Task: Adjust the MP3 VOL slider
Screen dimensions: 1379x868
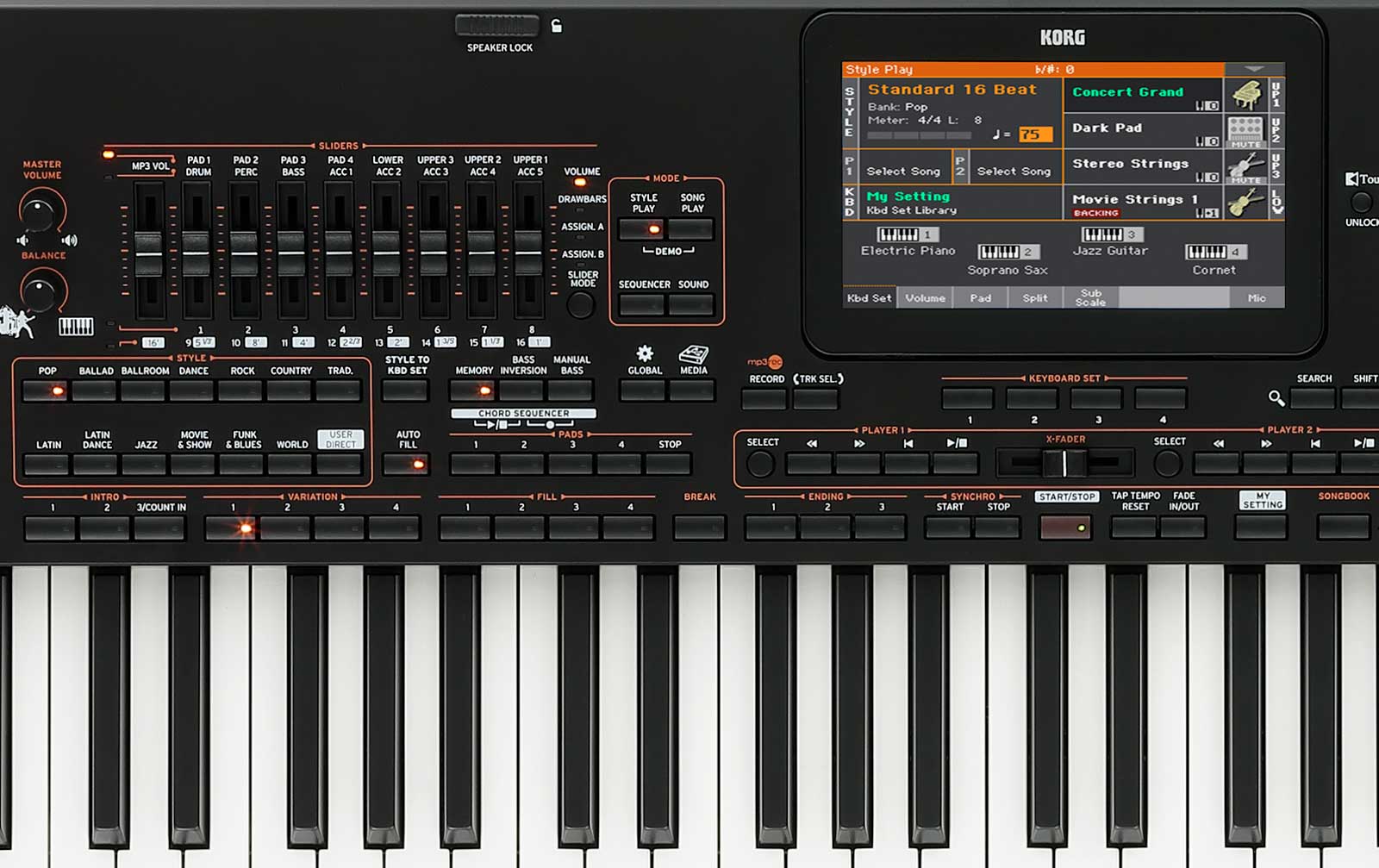Action: click(x=148, y=254)
